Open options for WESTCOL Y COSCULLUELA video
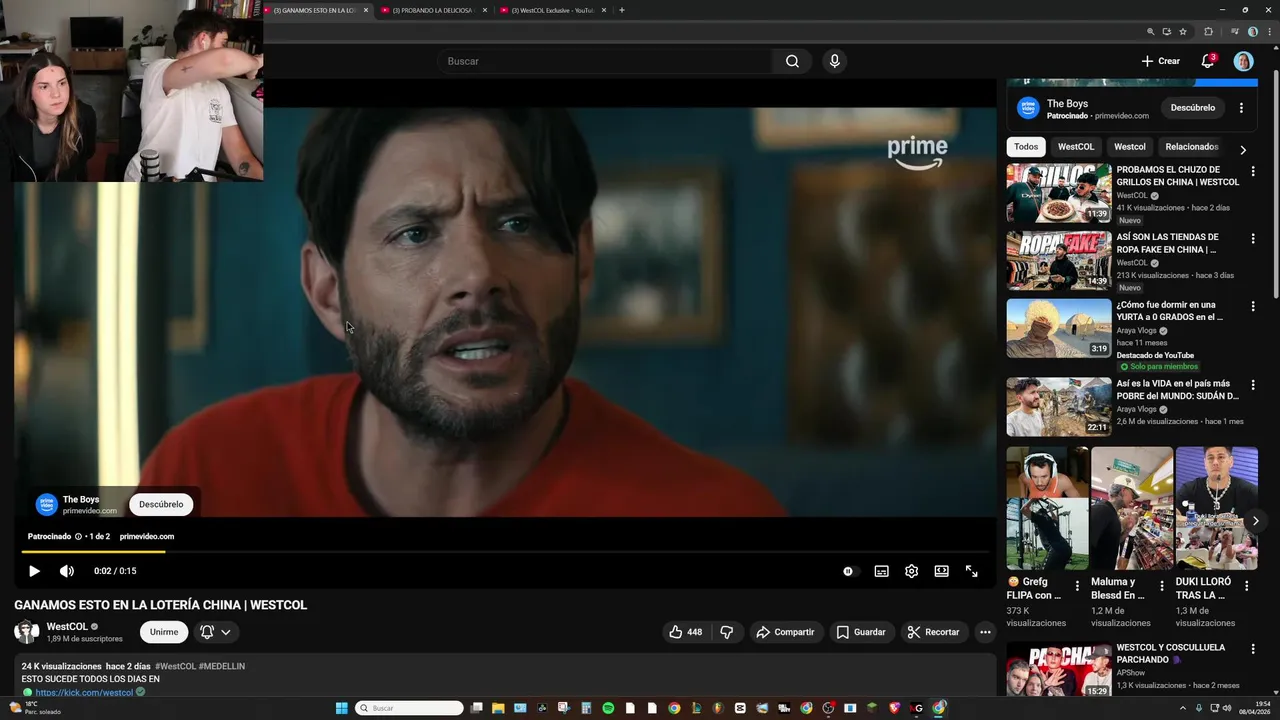Screen dimensions: 1280x720 pos(1253,650)
